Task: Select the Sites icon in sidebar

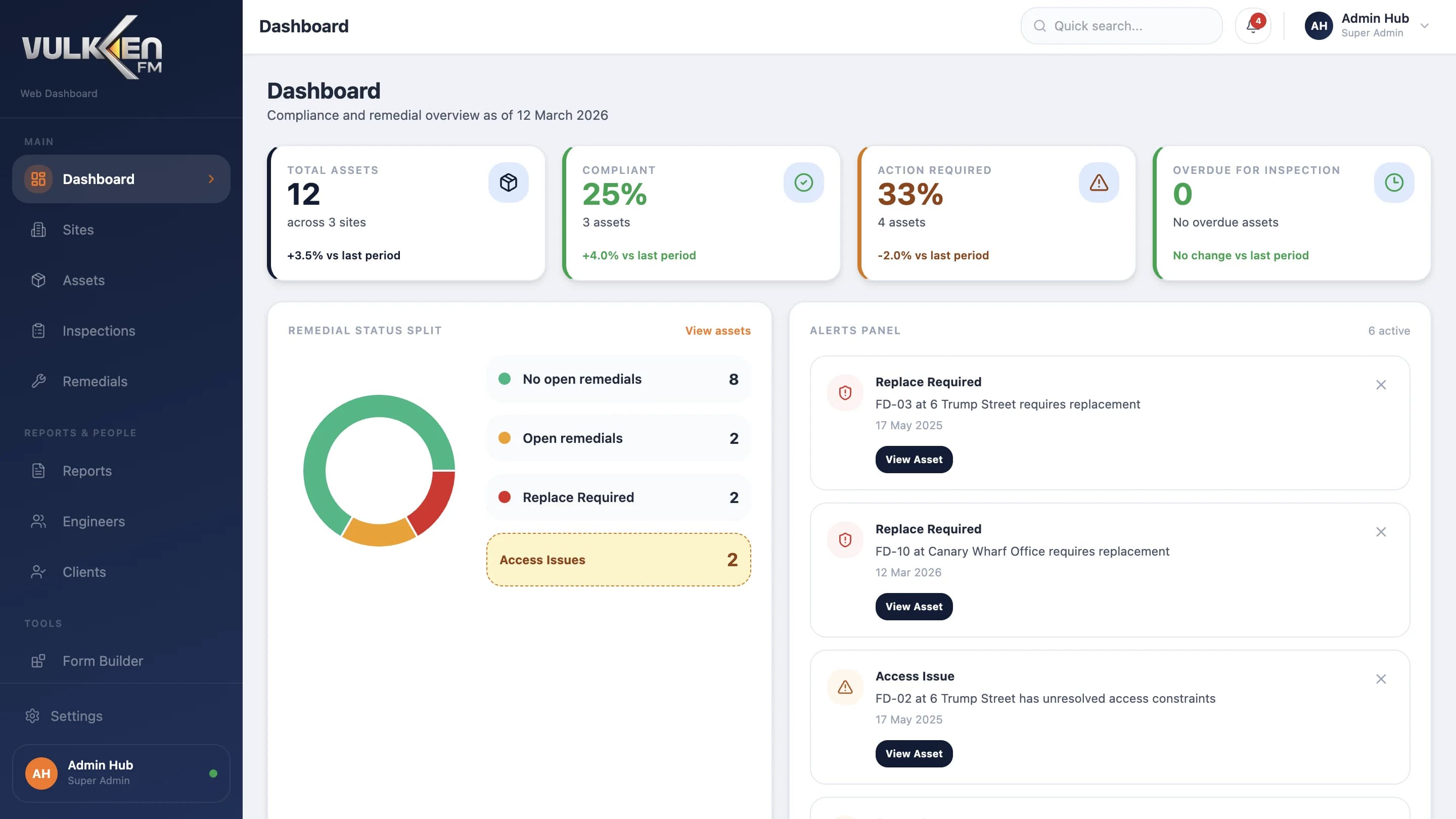Action: [38, 230]
